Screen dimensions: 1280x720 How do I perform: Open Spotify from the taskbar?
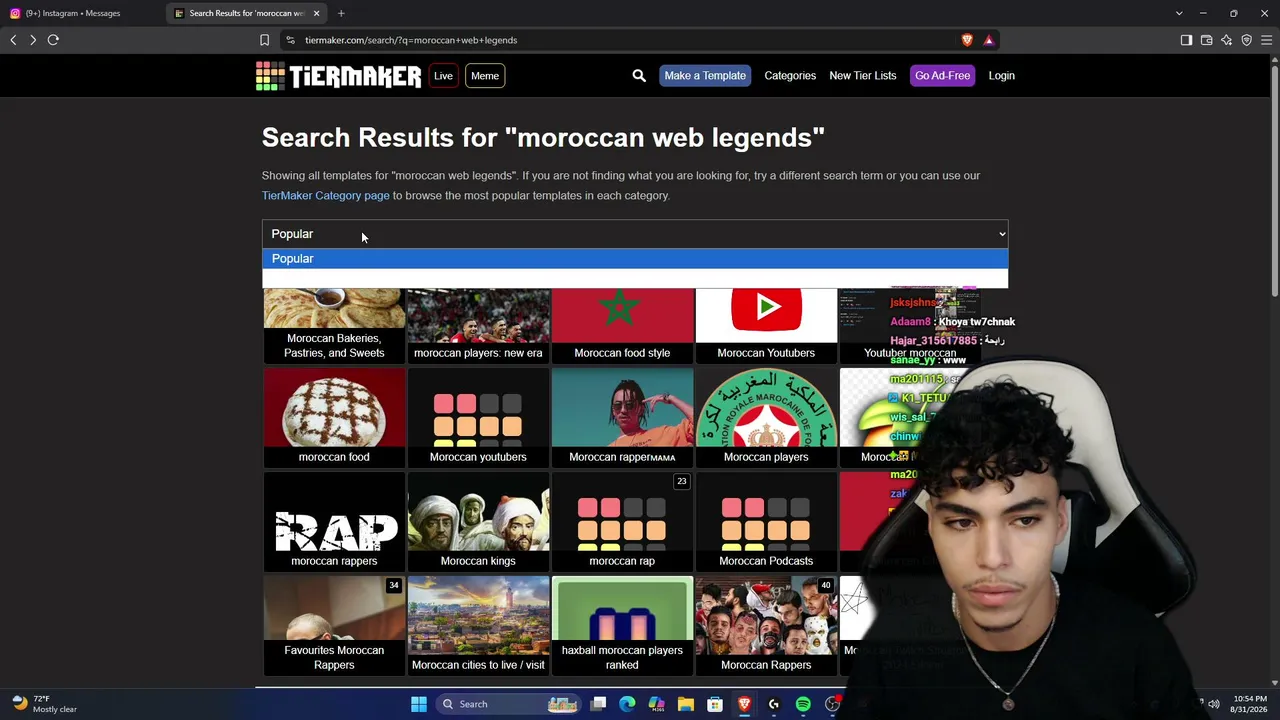coord(803,704)
